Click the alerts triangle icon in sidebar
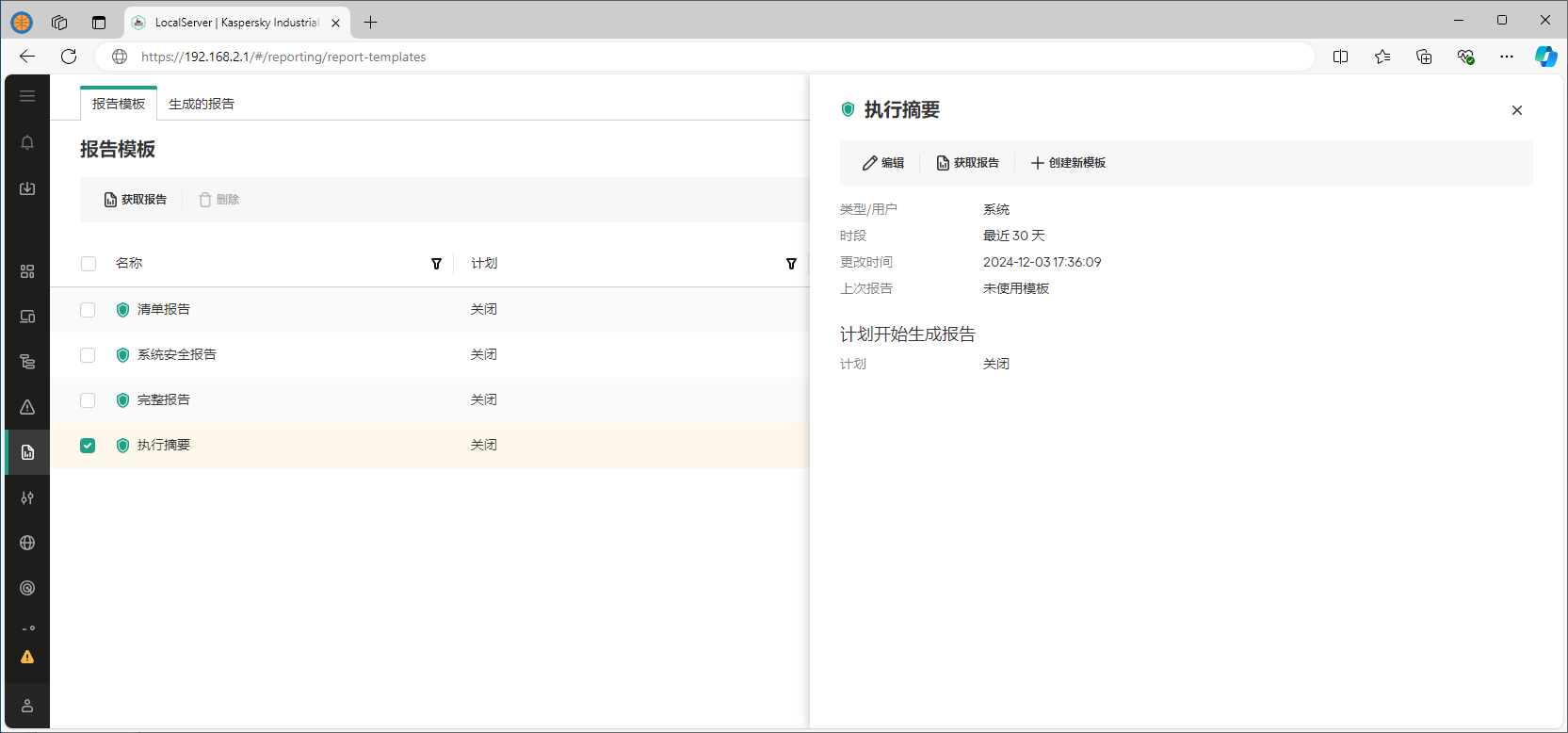Viewport: 1568px width, 733px height. pos(27,407)
